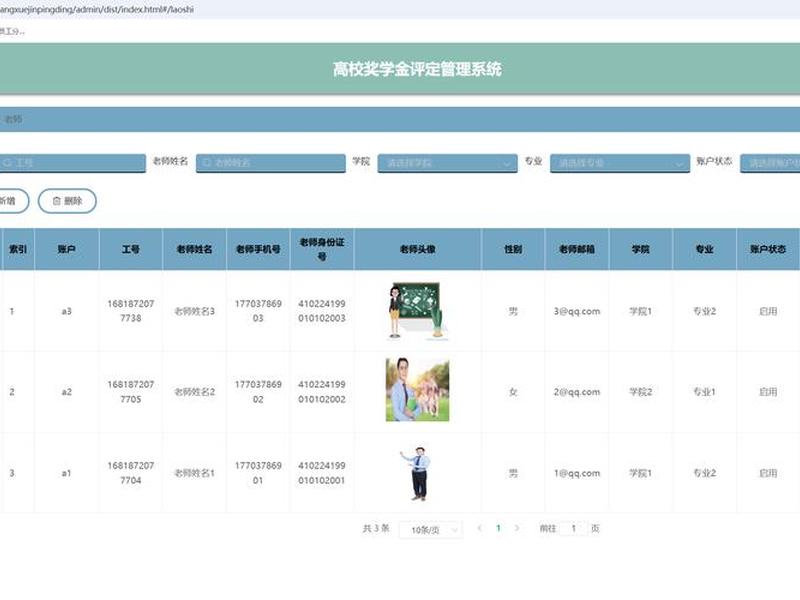Screen dimensions: 800x600
Task: Click phone cell 17703786903
Action: tap(258, 311)
